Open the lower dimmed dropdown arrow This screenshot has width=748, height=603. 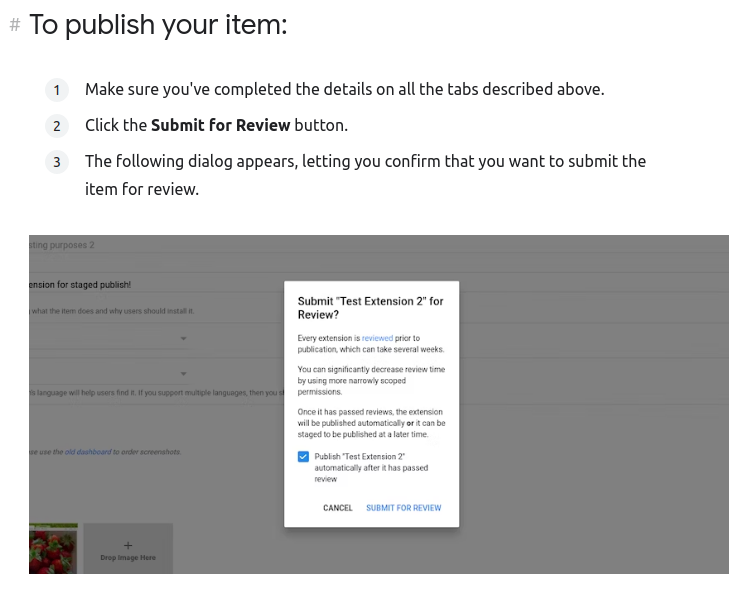(x=184, y=374)
